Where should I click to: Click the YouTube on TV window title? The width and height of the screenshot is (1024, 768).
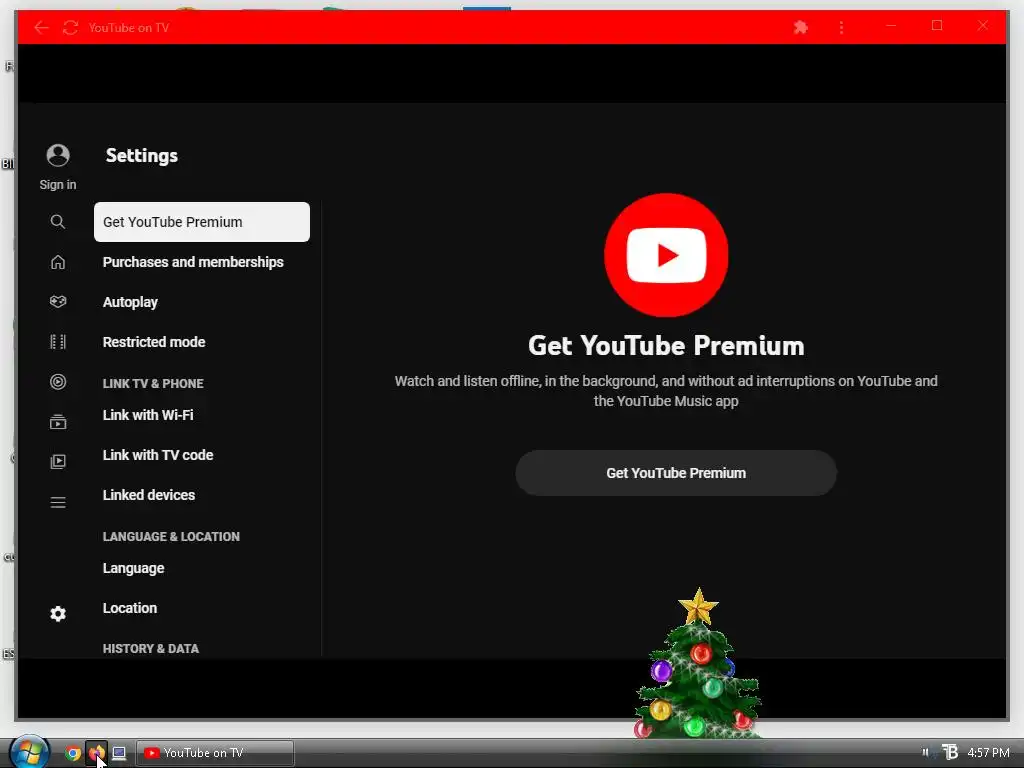[129, 27]
